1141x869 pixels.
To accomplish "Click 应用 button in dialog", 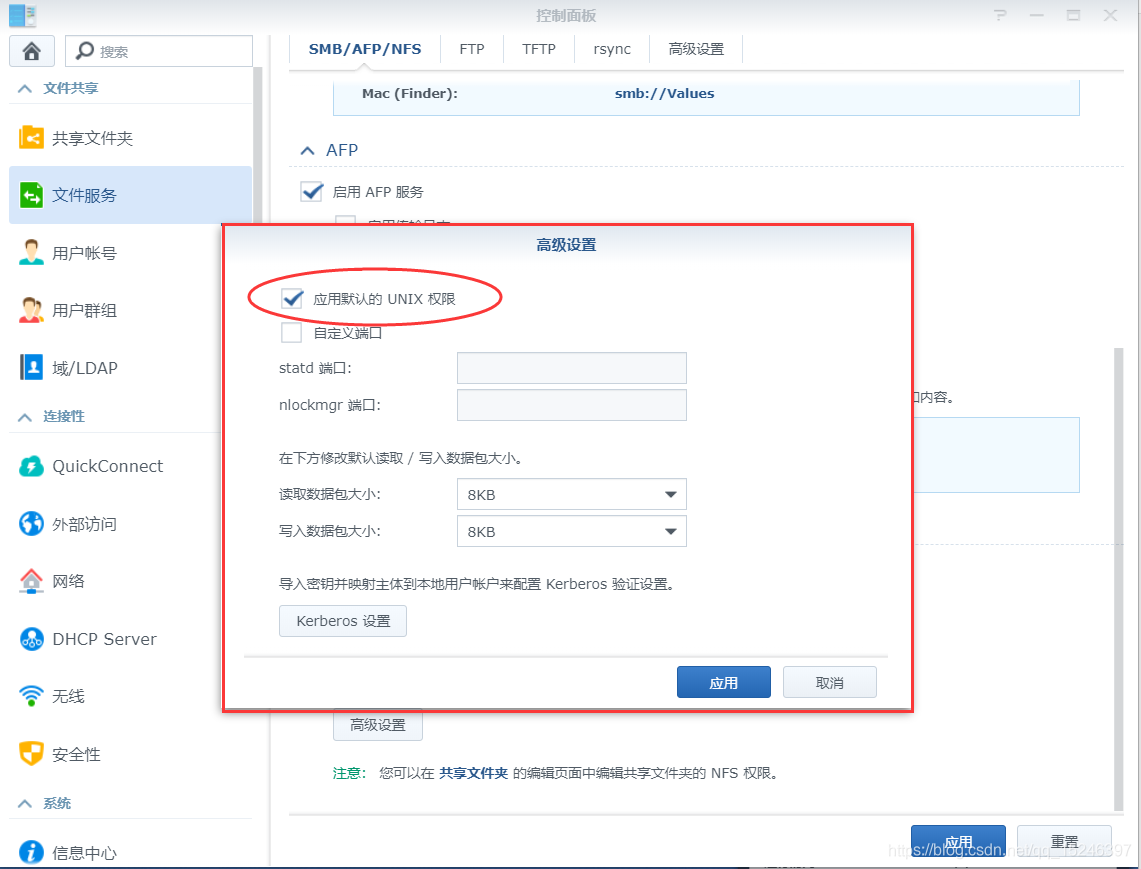I will (723, 682).
